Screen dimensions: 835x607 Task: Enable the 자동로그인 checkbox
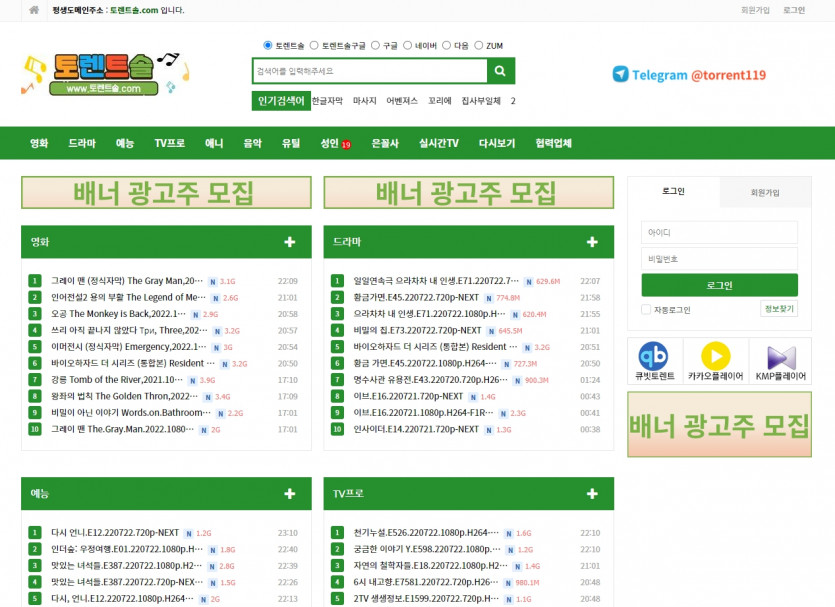coord(645,309)
